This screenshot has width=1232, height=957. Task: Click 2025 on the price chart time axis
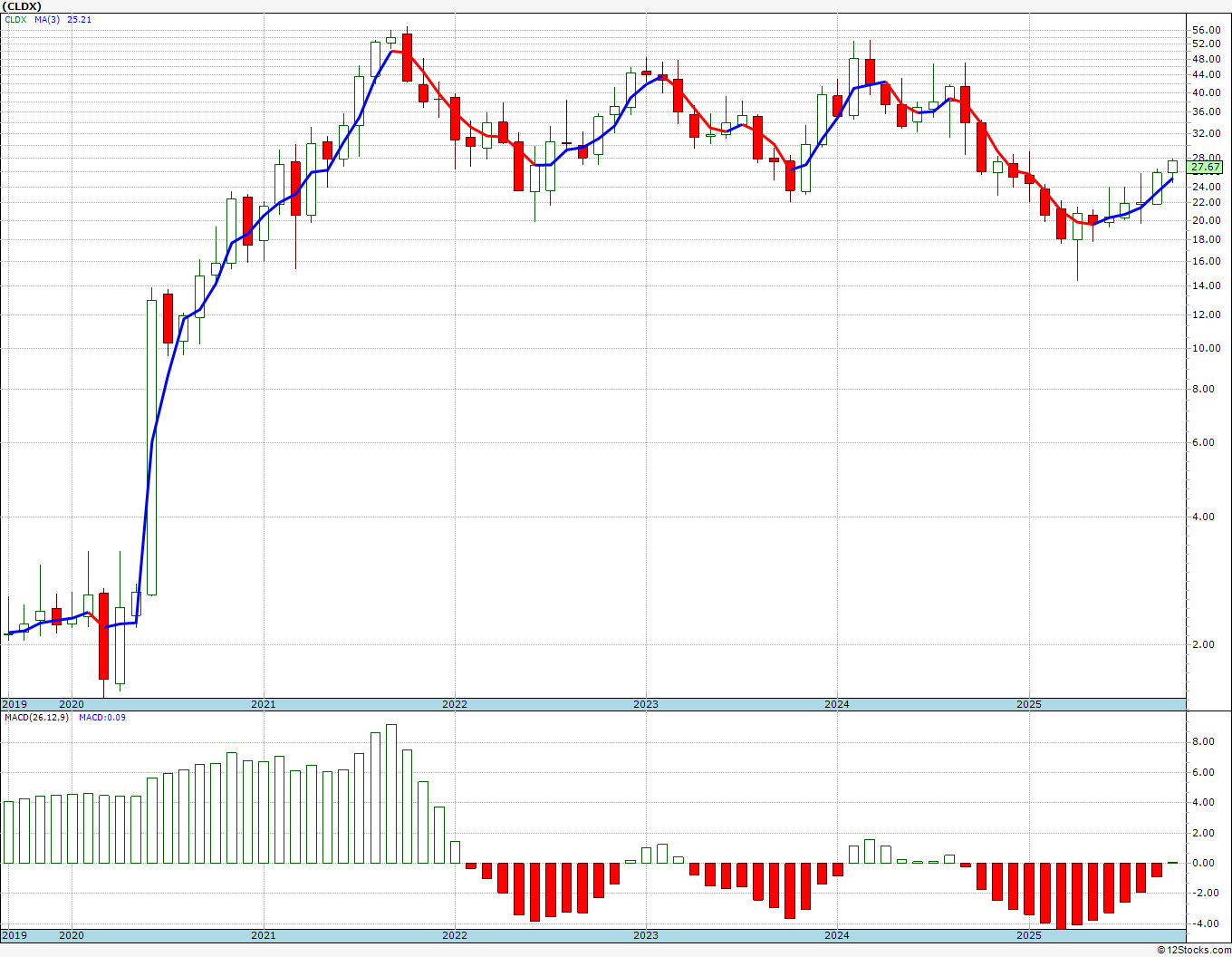pyautogui.click(x=1029, y=704)
